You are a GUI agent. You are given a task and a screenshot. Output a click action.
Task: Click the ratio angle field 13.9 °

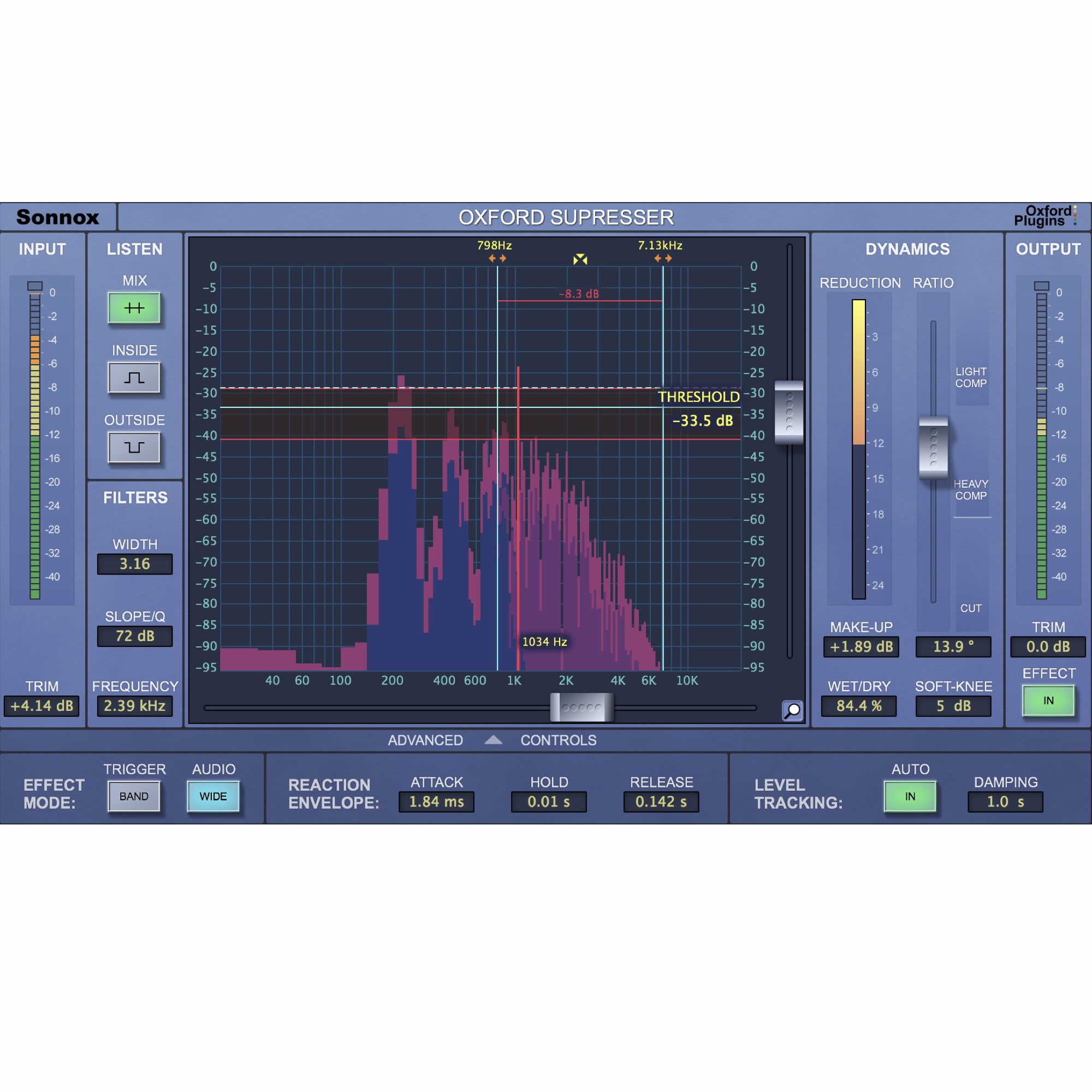click(953, 646)
